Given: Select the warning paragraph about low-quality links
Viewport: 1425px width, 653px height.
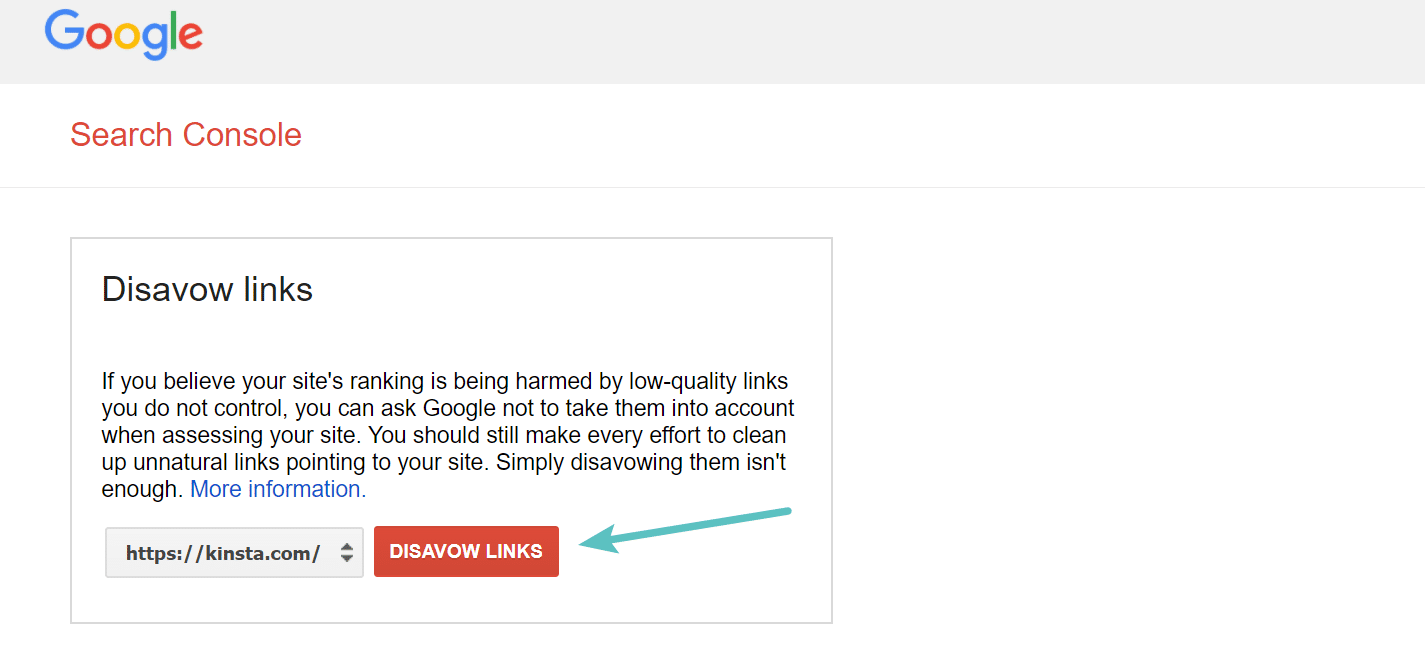Looking at the screenshot, I should 447,434.
